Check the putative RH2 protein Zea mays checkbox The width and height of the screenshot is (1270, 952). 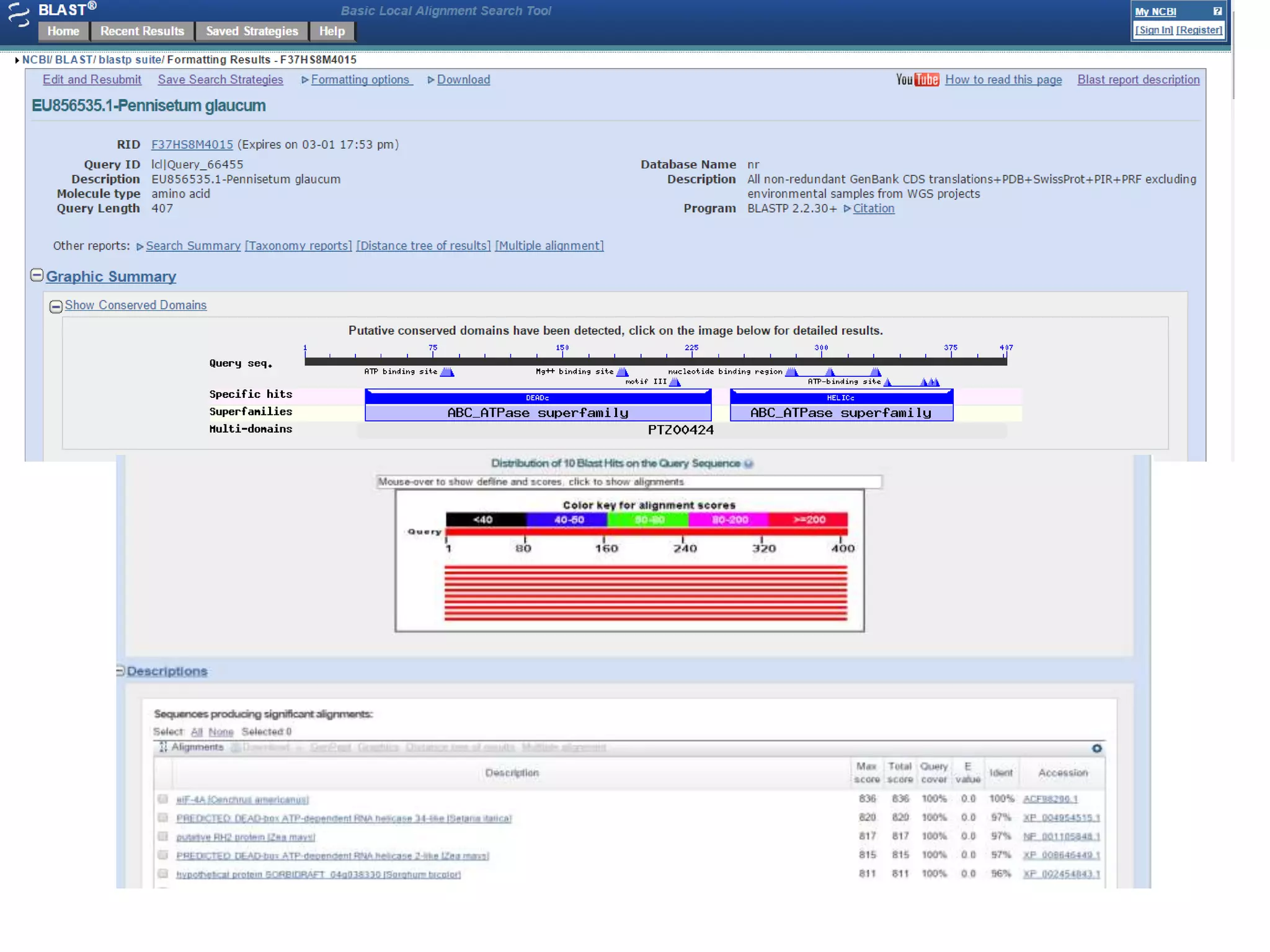click(162, 837)
